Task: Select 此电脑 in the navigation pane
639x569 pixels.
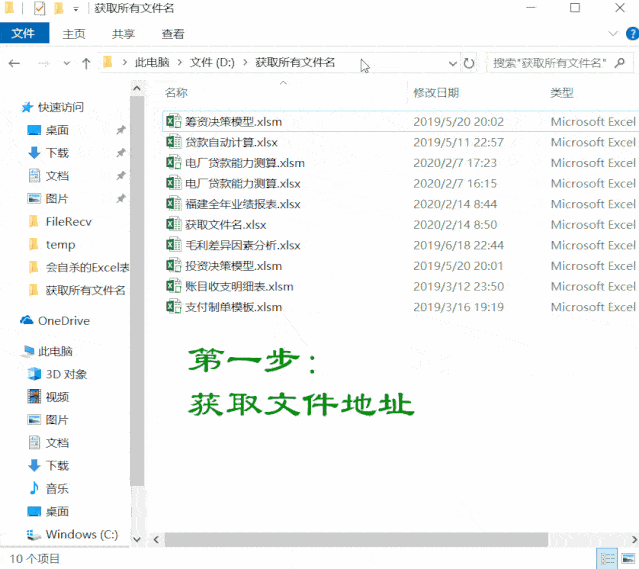Action: click(x=55, y=351)
